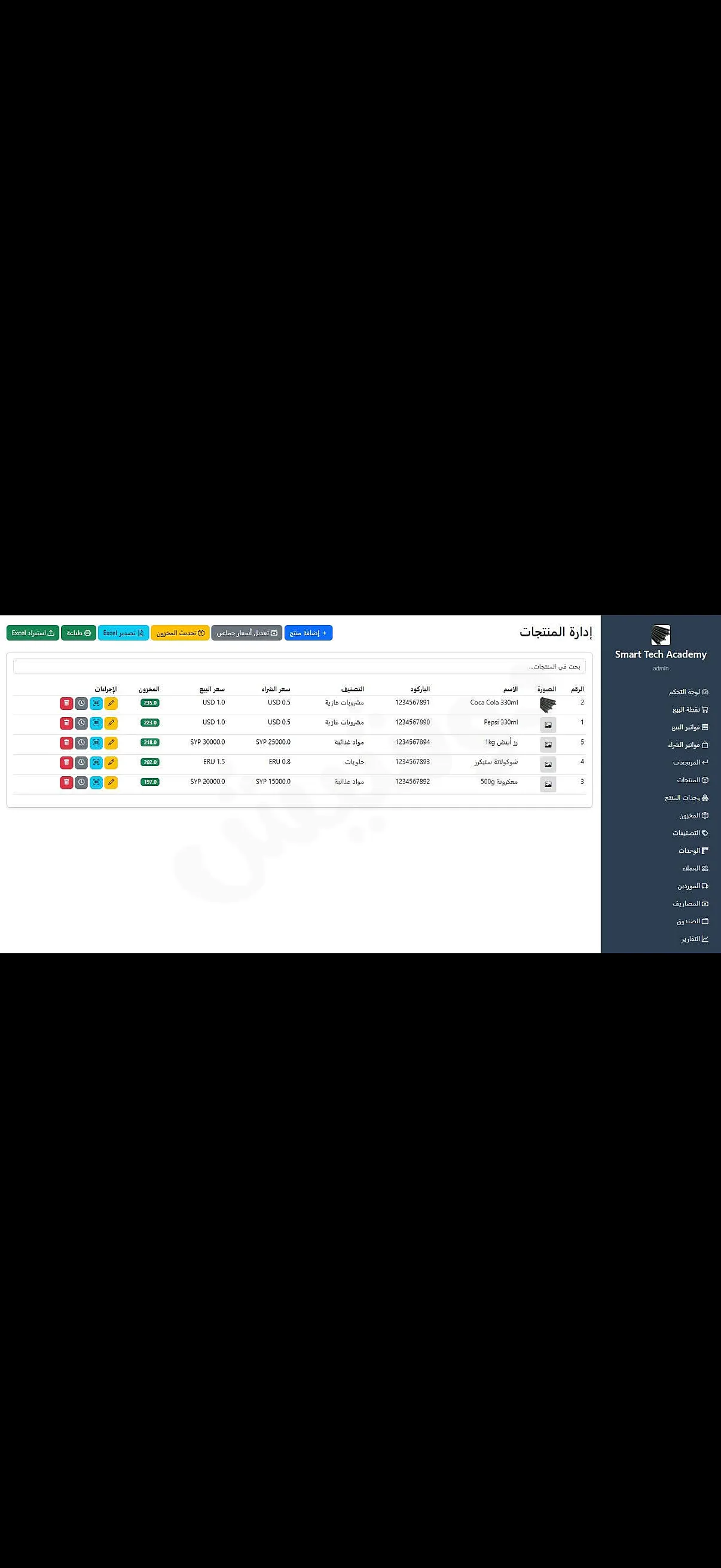Click the 218.0 stock badge
Viewport: 721px width, 1568px height.
[149, 743]
